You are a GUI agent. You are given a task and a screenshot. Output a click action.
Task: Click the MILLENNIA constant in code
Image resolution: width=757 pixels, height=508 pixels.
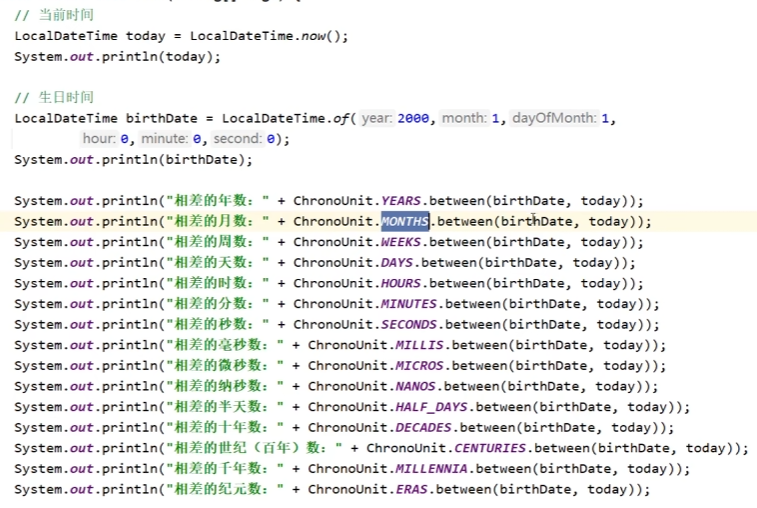(x=431, y=469)
